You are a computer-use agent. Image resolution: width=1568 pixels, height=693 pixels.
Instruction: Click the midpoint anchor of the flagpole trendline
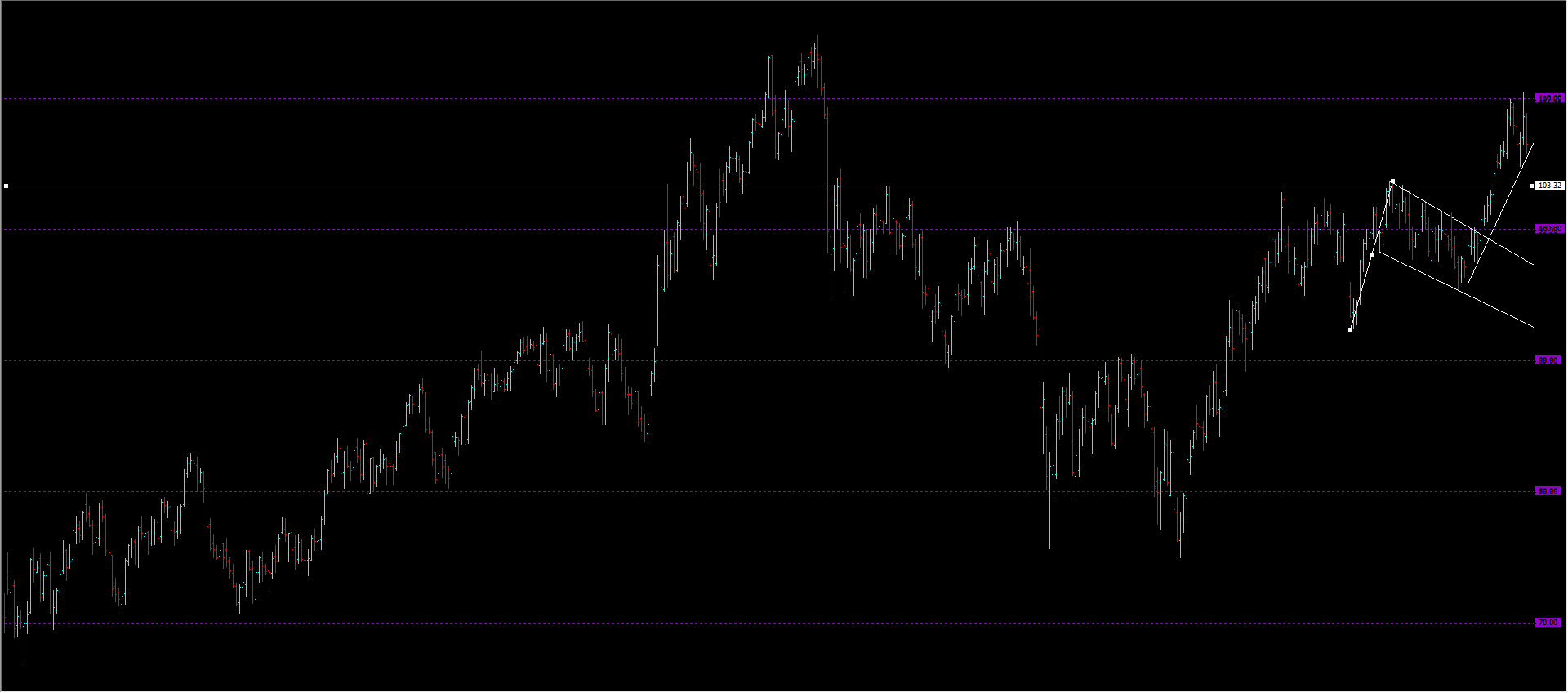[1371, 256]
